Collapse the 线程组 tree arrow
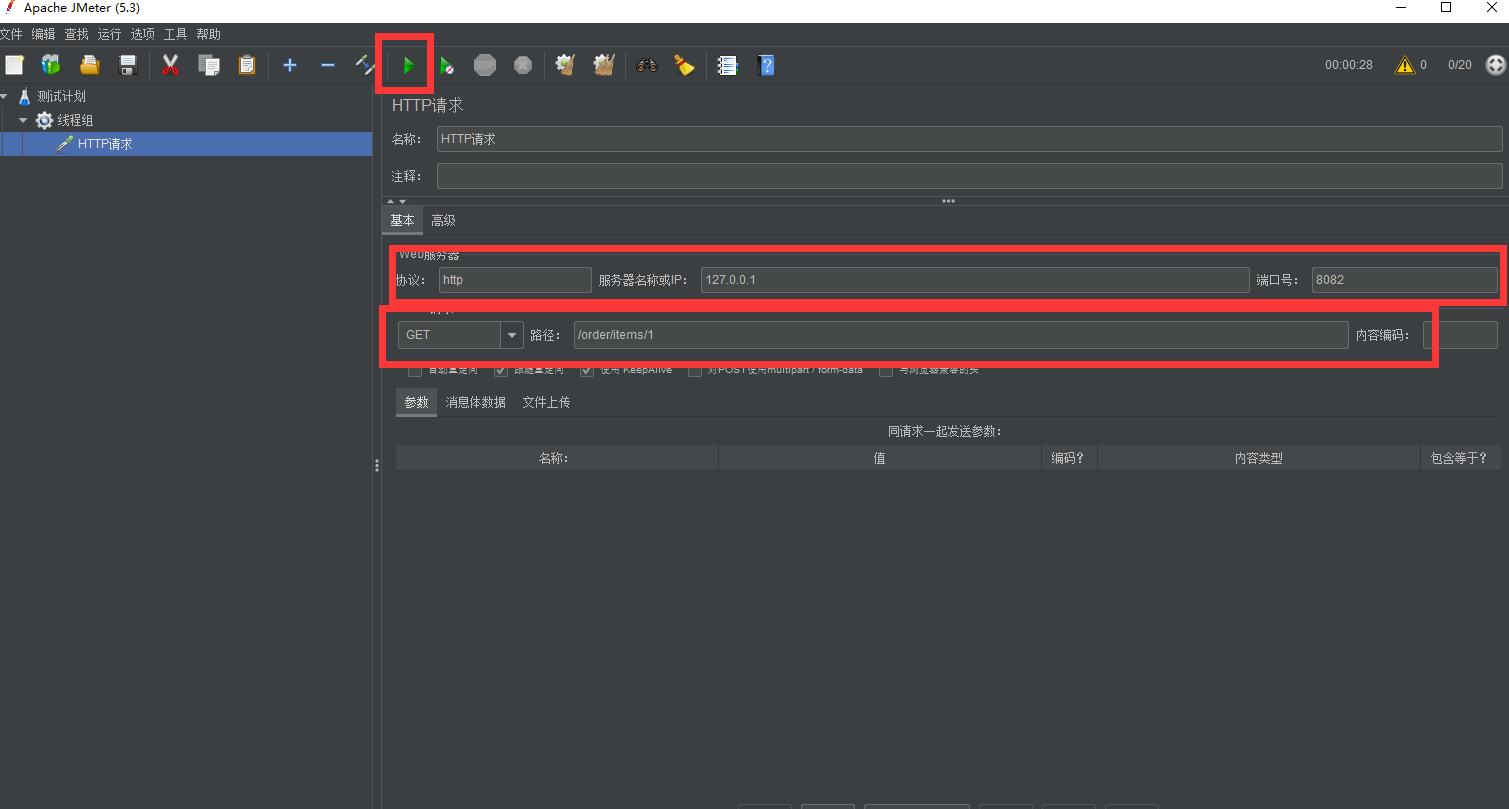This screenshot has width=1509, height=809. point(23,120)
